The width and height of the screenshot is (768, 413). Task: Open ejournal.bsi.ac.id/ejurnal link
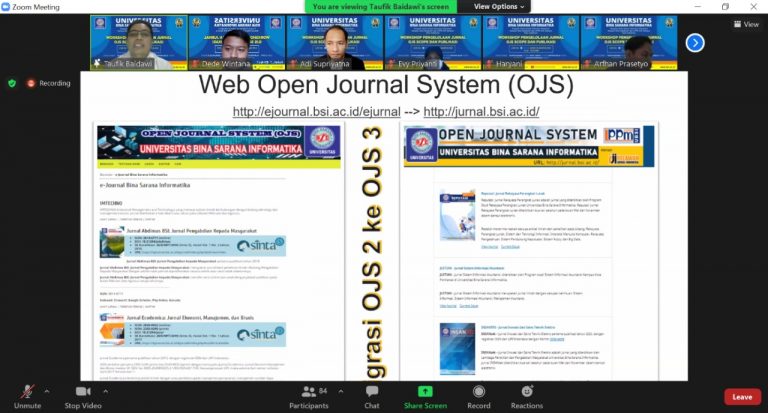click(x=316, y=112)
